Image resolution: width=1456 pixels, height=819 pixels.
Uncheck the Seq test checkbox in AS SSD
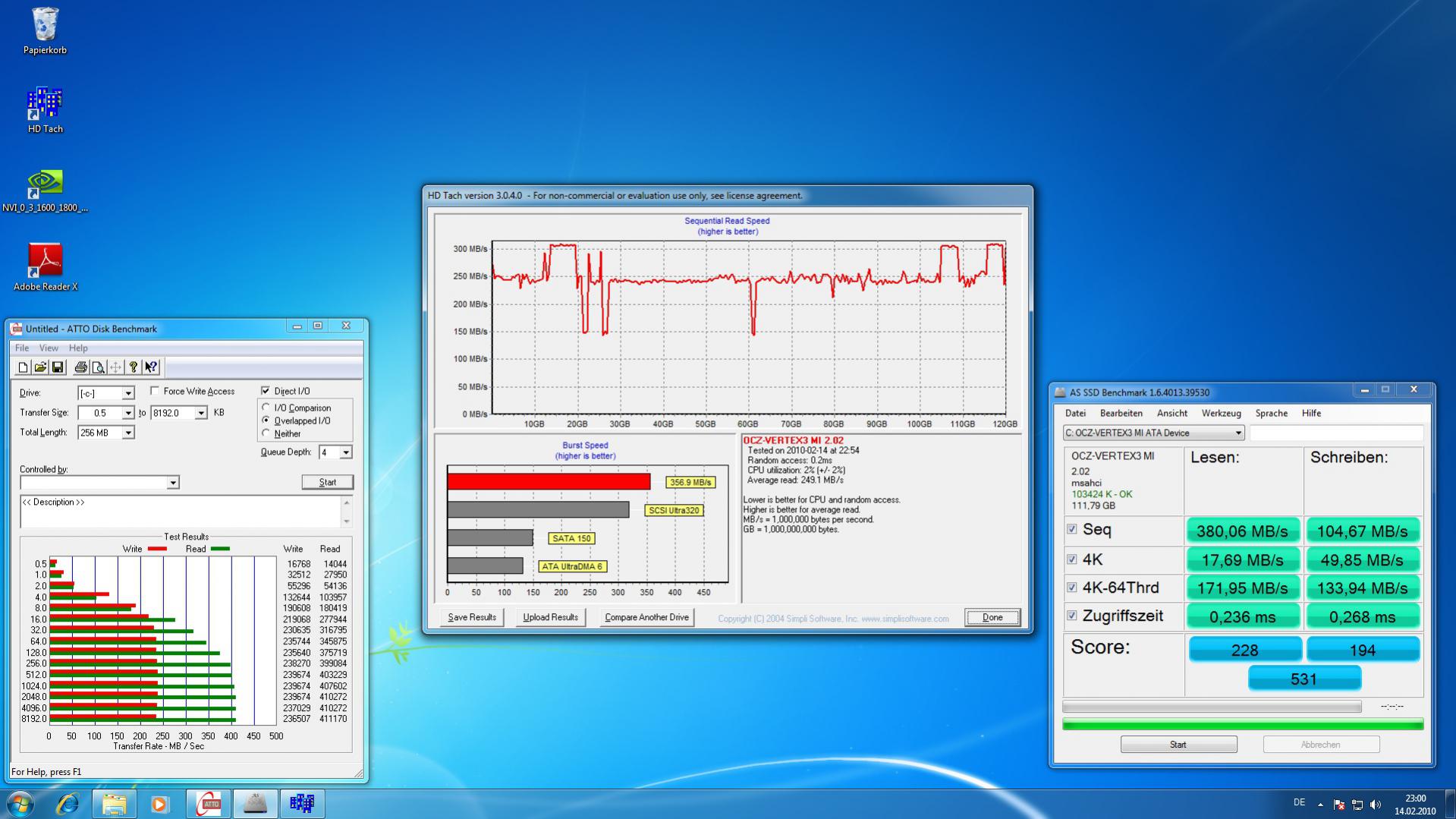(1072, 529)
